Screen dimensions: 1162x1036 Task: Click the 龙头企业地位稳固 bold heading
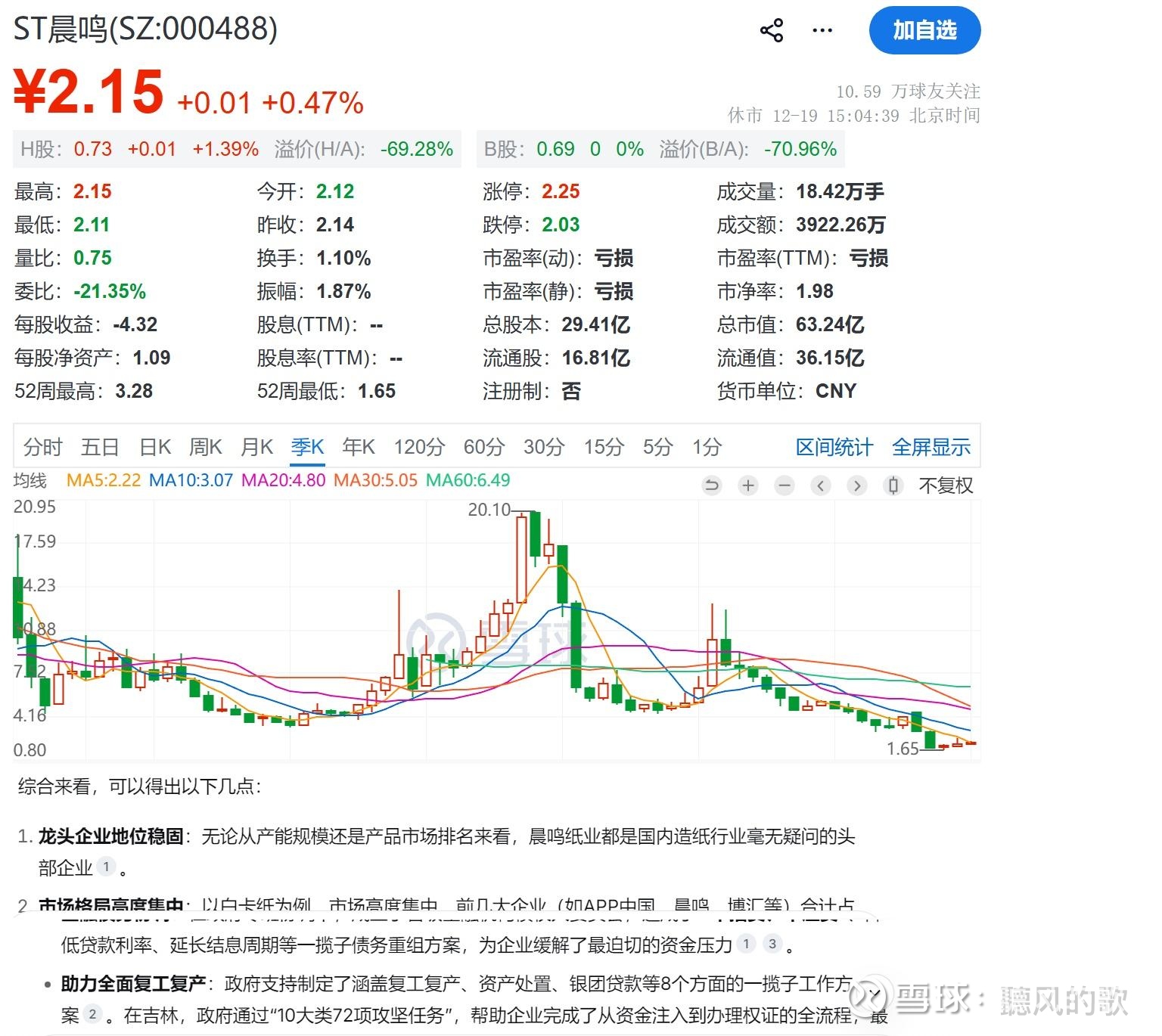(x=111, y=836)
